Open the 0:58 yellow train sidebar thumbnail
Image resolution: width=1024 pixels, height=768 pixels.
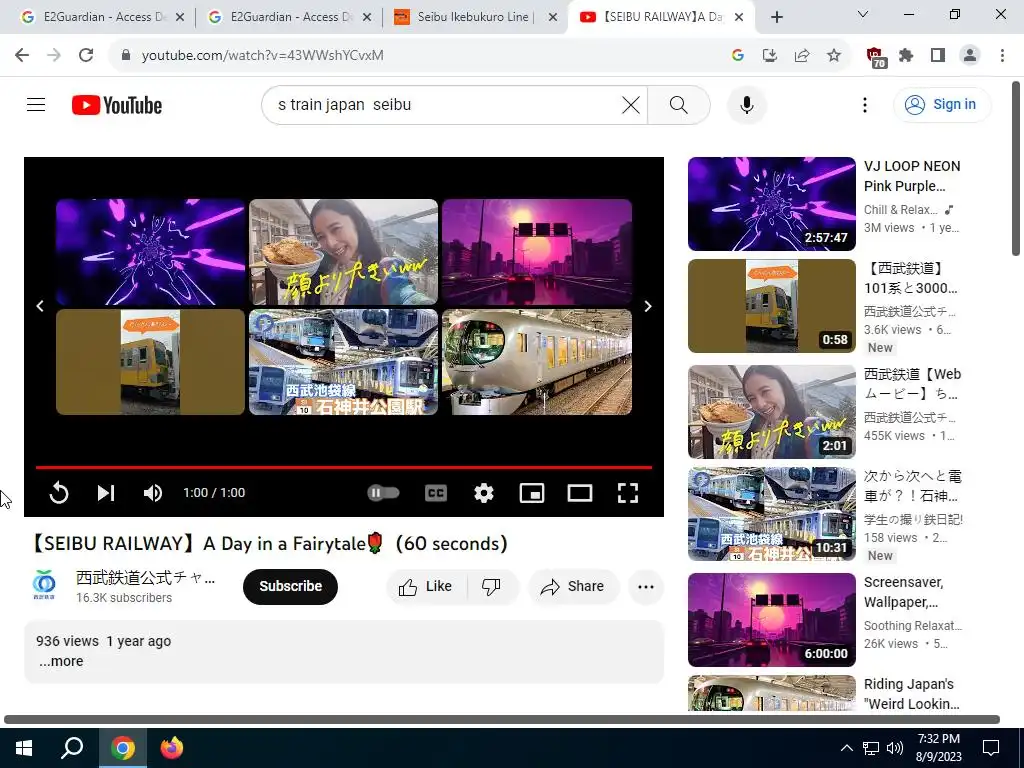click(771, 306)
